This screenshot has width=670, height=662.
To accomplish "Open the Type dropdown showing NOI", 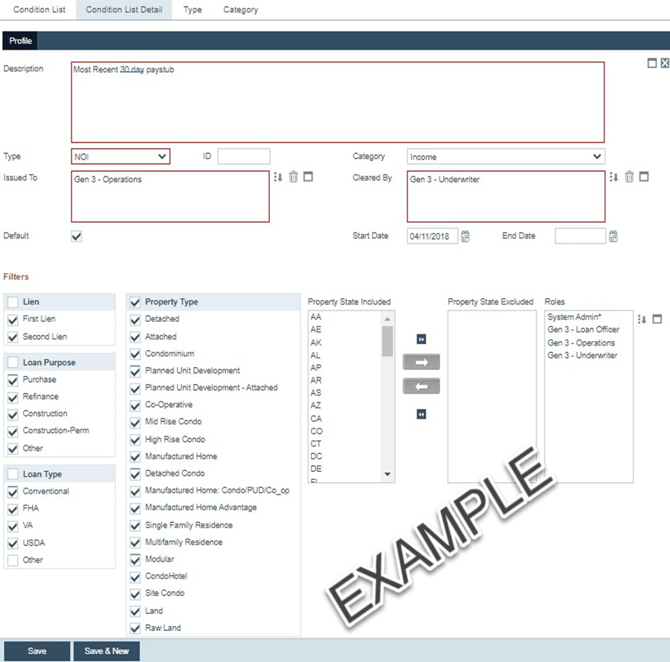I will 120,157.
